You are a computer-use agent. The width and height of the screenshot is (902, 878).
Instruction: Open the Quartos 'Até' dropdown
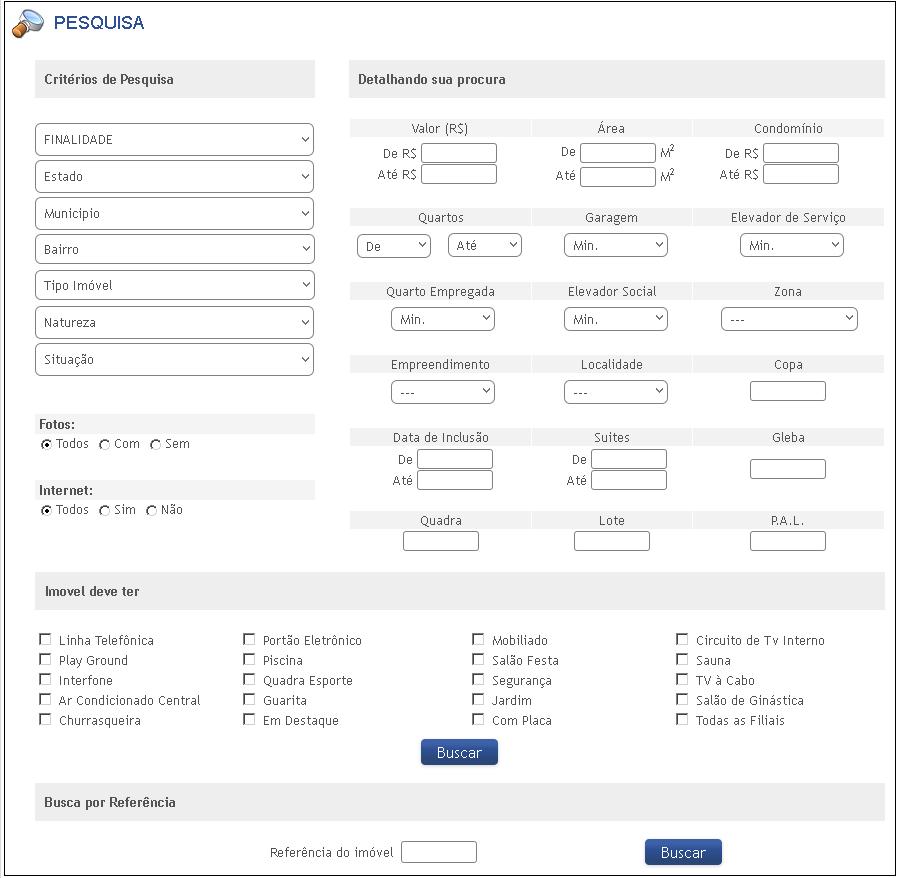pos(485,245)
